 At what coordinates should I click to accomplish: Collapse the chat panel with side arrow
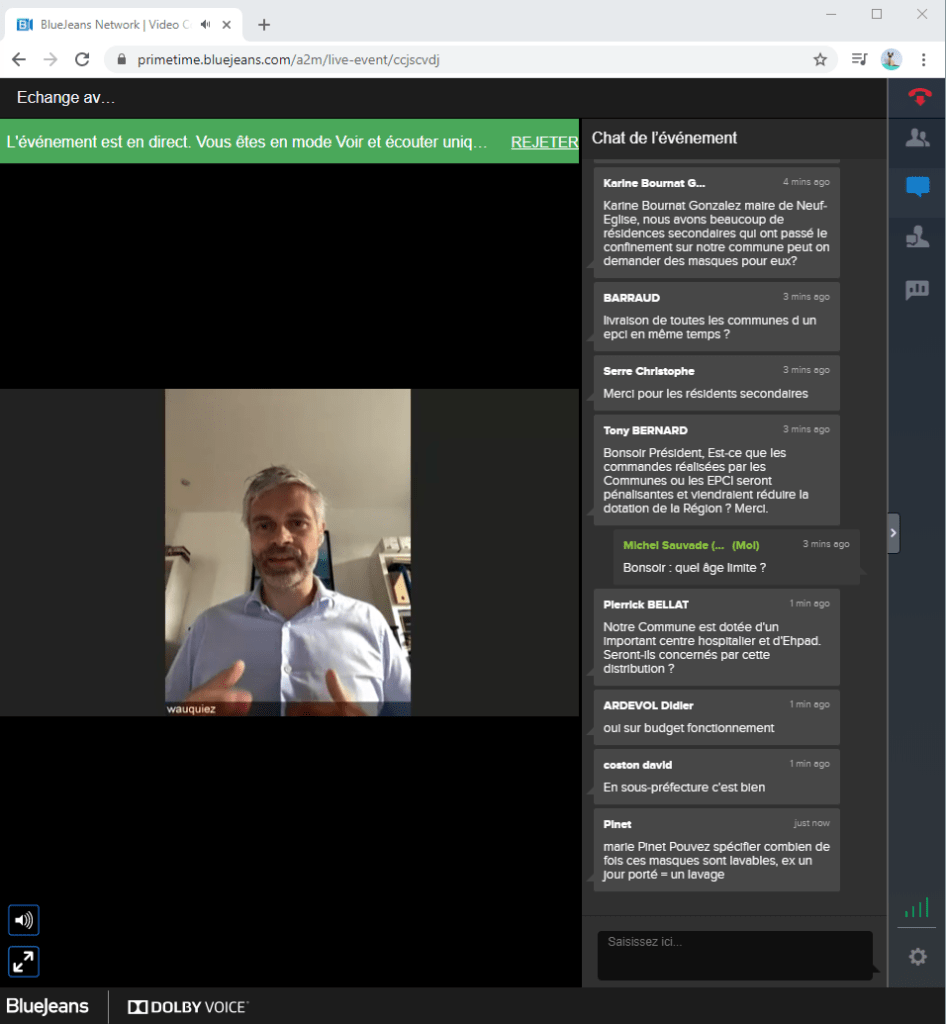coord(893,533)
